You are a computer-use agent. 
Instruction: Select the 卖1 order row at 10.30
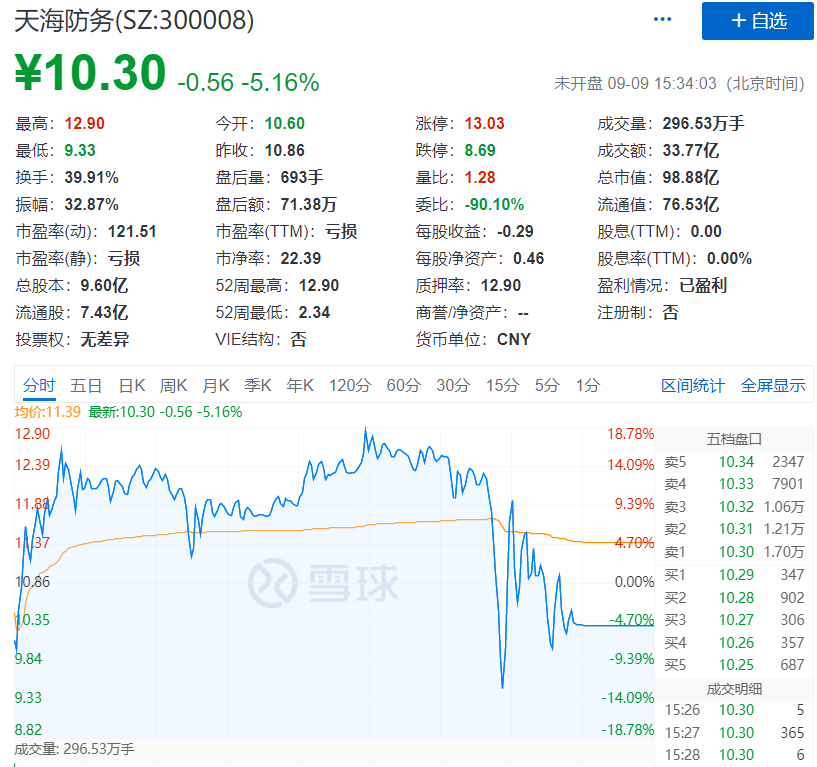734,552
